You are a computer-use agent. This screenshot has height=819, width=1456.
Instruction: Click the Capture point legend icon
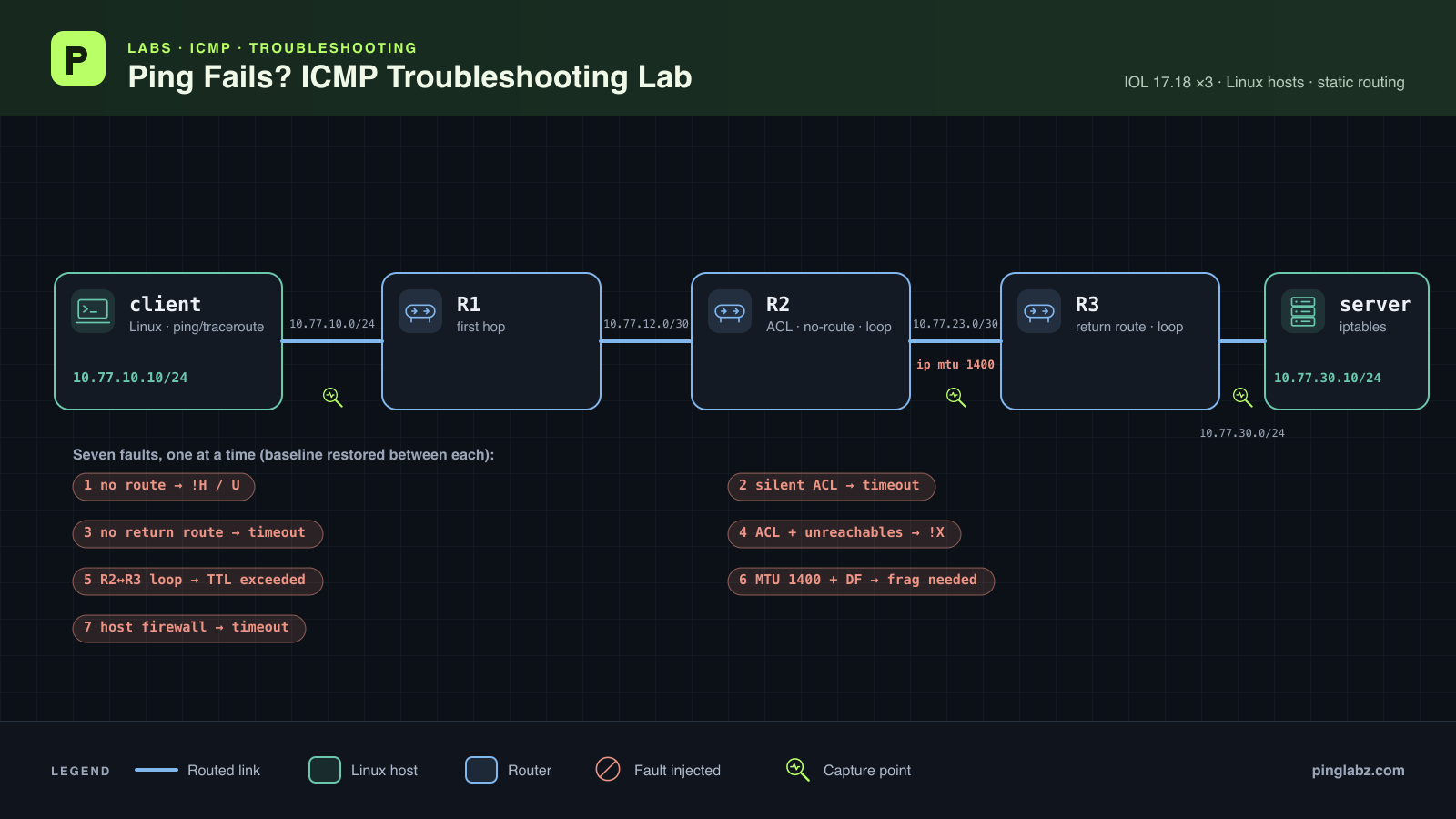coord(797,770)
